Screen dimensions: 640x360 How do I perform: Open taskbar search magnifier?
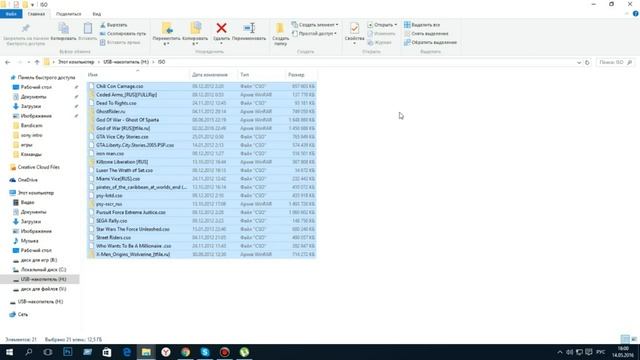tap(29, 352)
